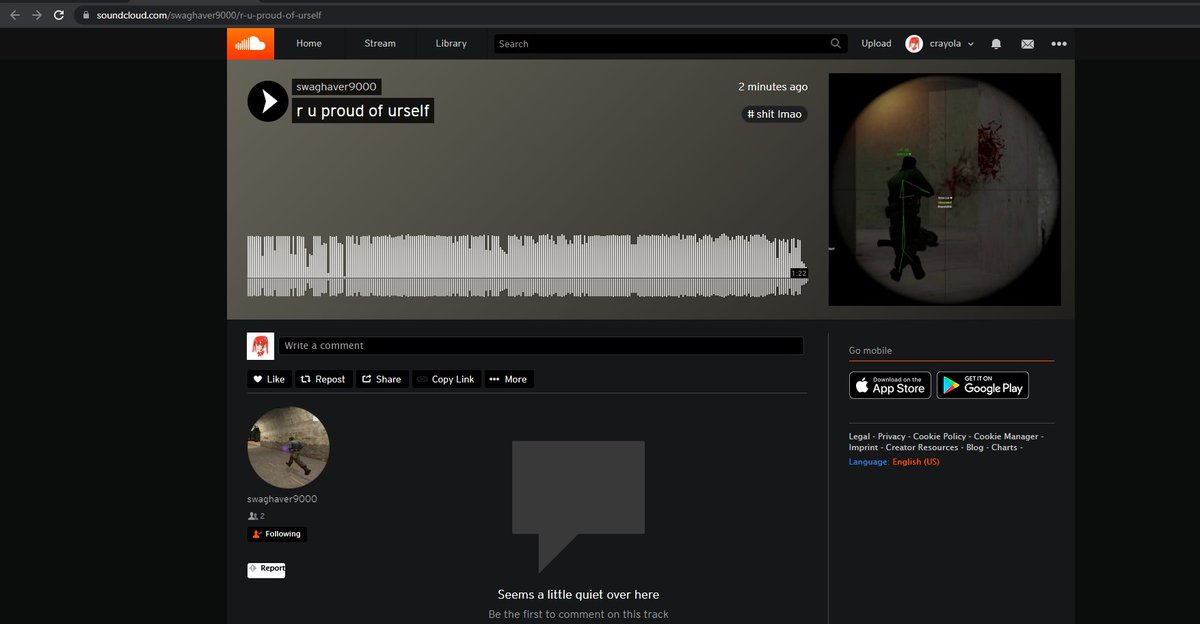Like the track with heart button
This screenshot has width=1200, height=624.
[x=268, y=379]
